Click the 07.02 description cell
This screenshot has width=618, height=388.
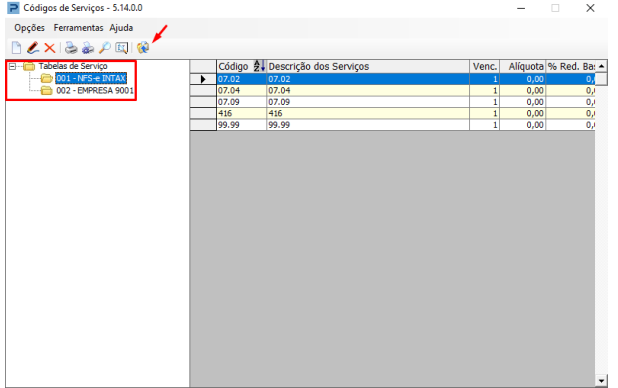pyautogui.click(x=368, y=79)
